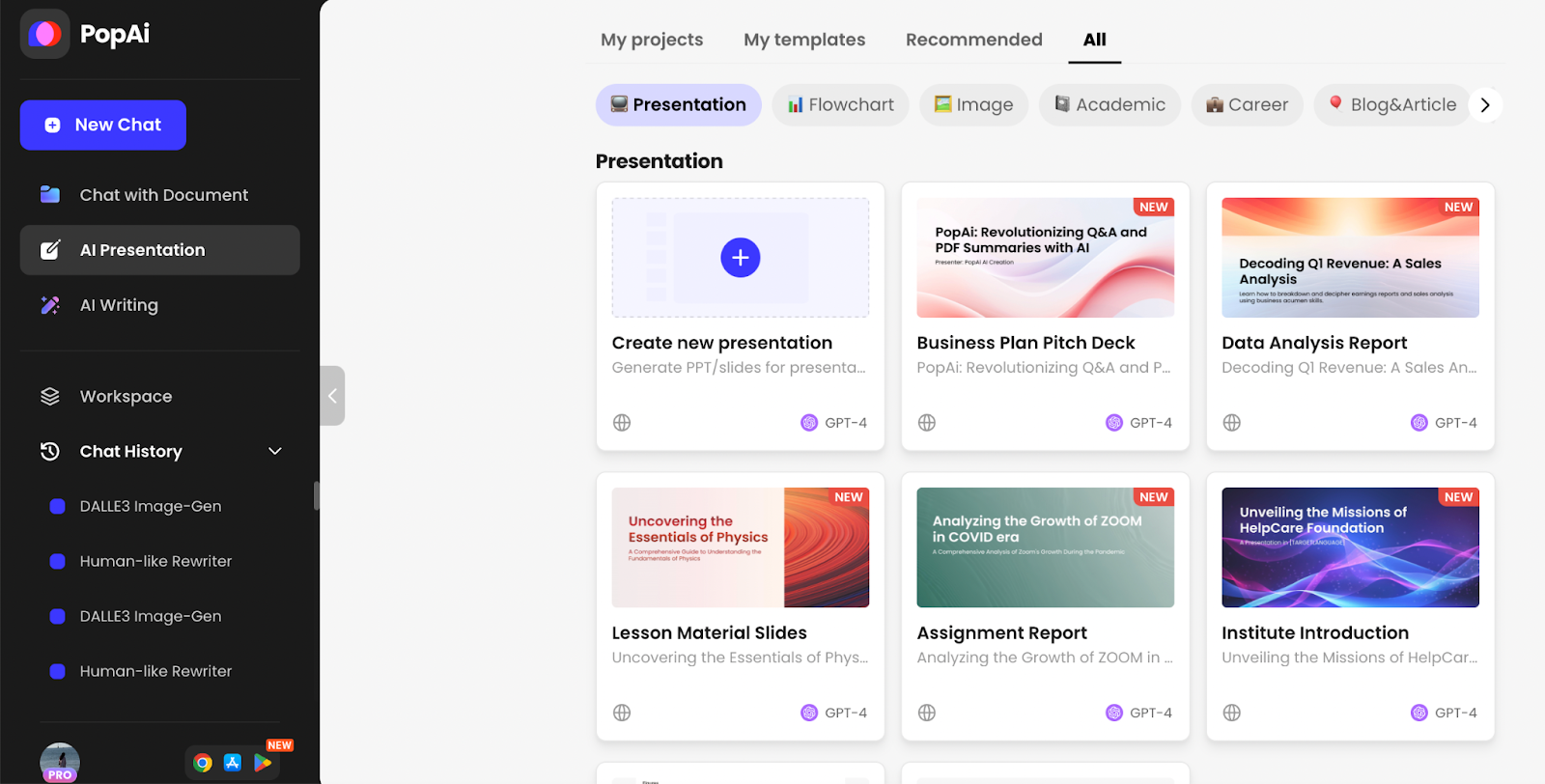Open Workspace section

(x=160, y=396)
